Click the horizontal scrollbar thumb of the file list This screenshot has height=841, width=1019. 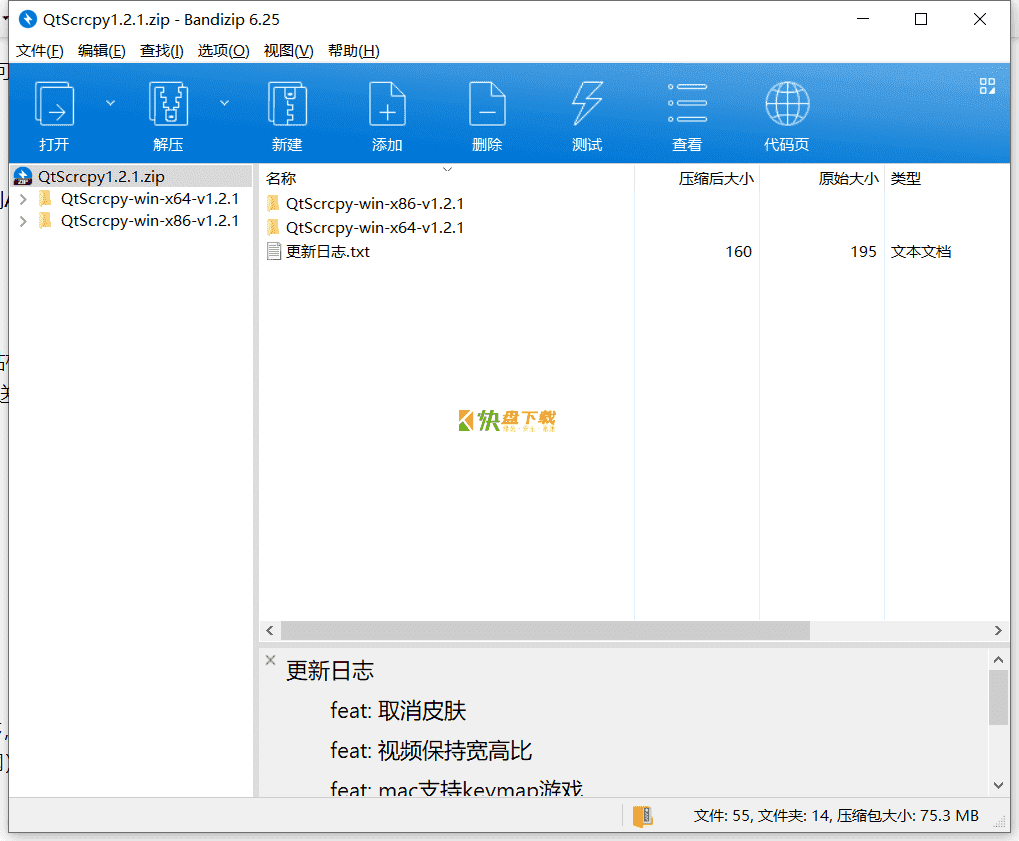545,630
